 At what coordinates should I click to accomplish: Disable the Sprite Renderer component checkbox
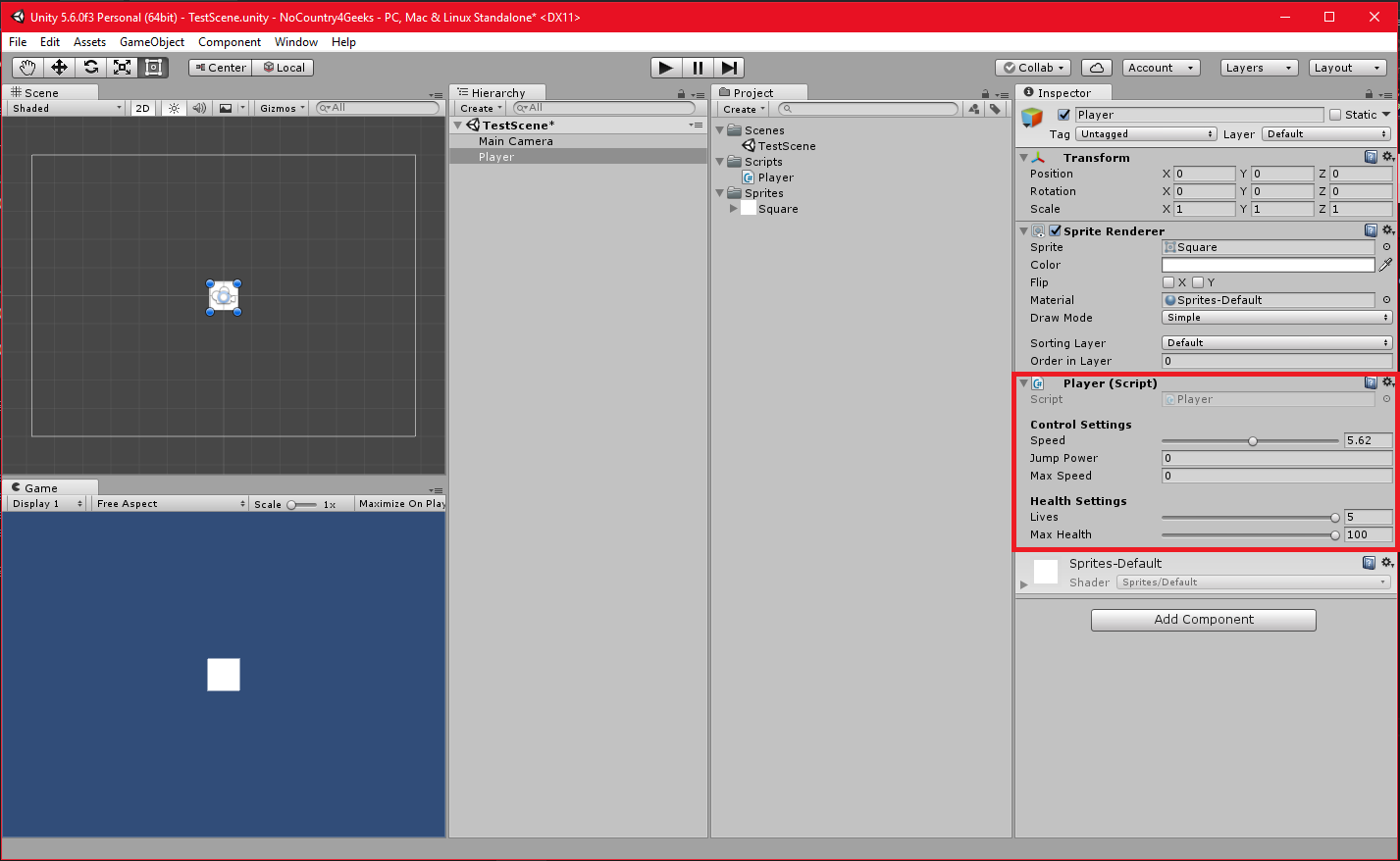coord(1055,231)
